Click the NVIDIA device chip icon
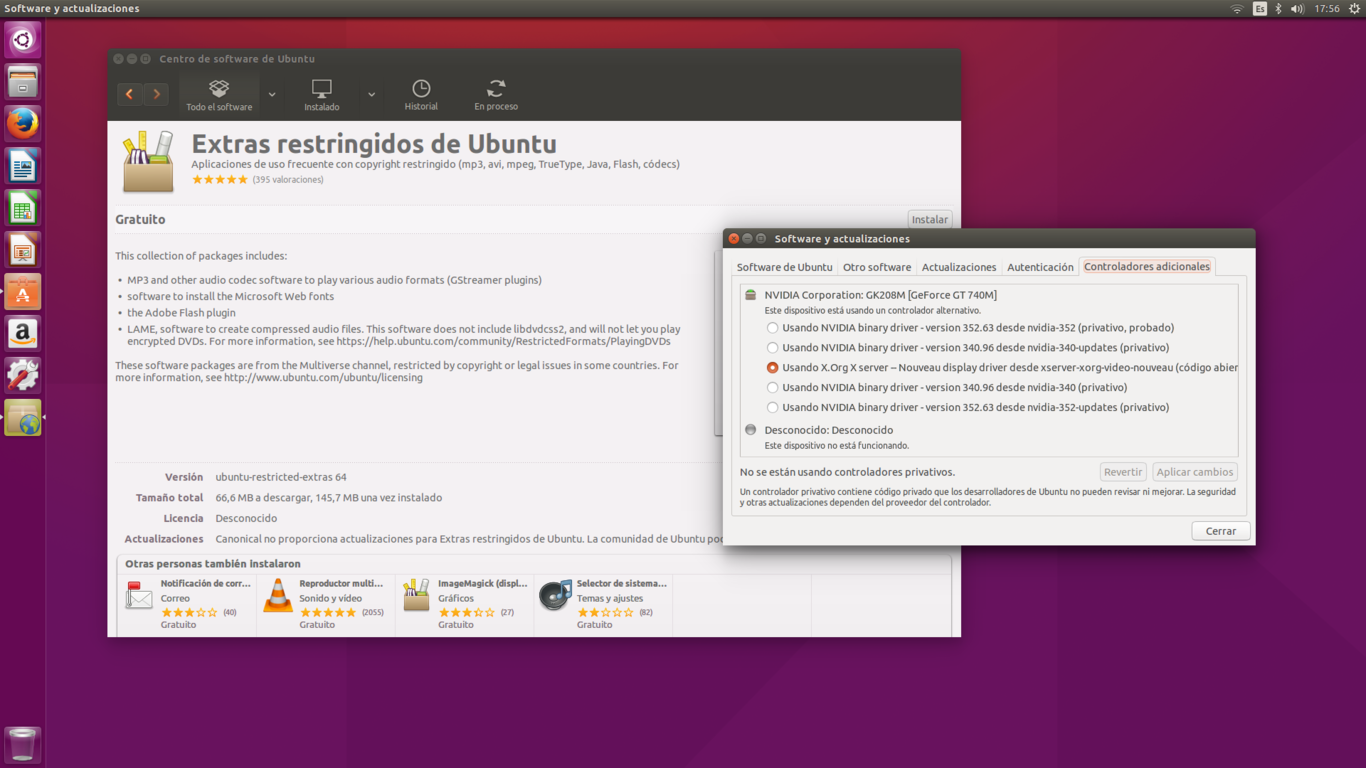This screenshot has height=768, width=1366. point(750,295)
